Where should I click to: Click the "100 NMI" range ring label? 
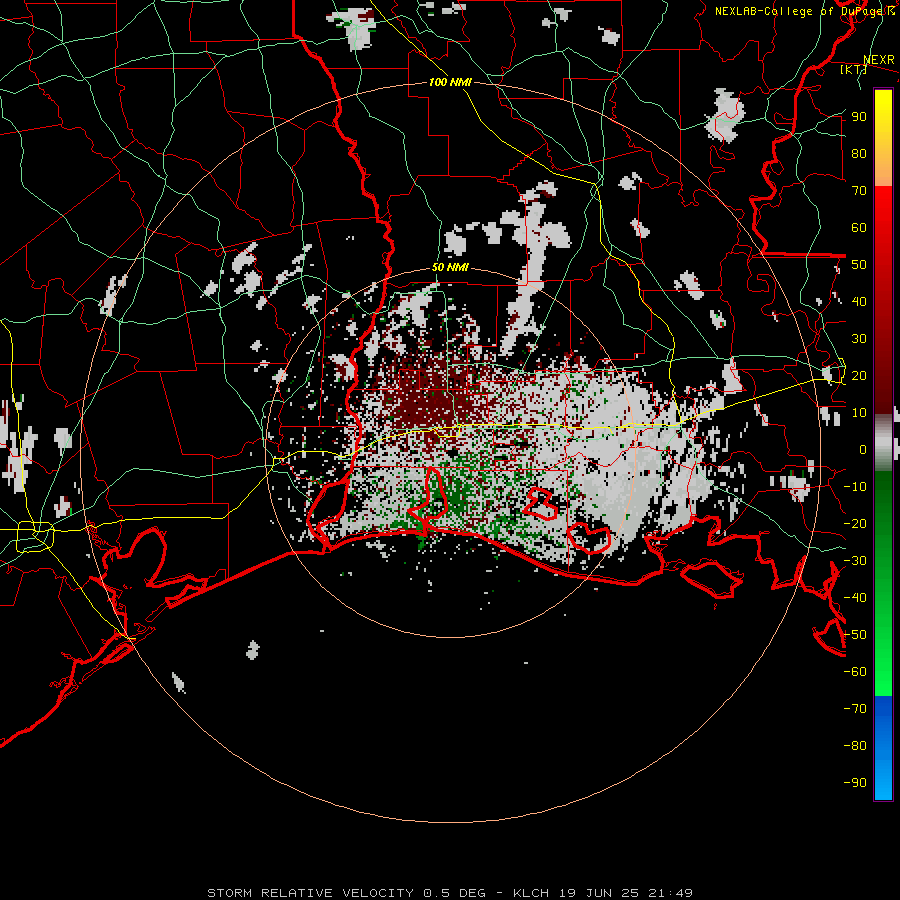(450, 82)
